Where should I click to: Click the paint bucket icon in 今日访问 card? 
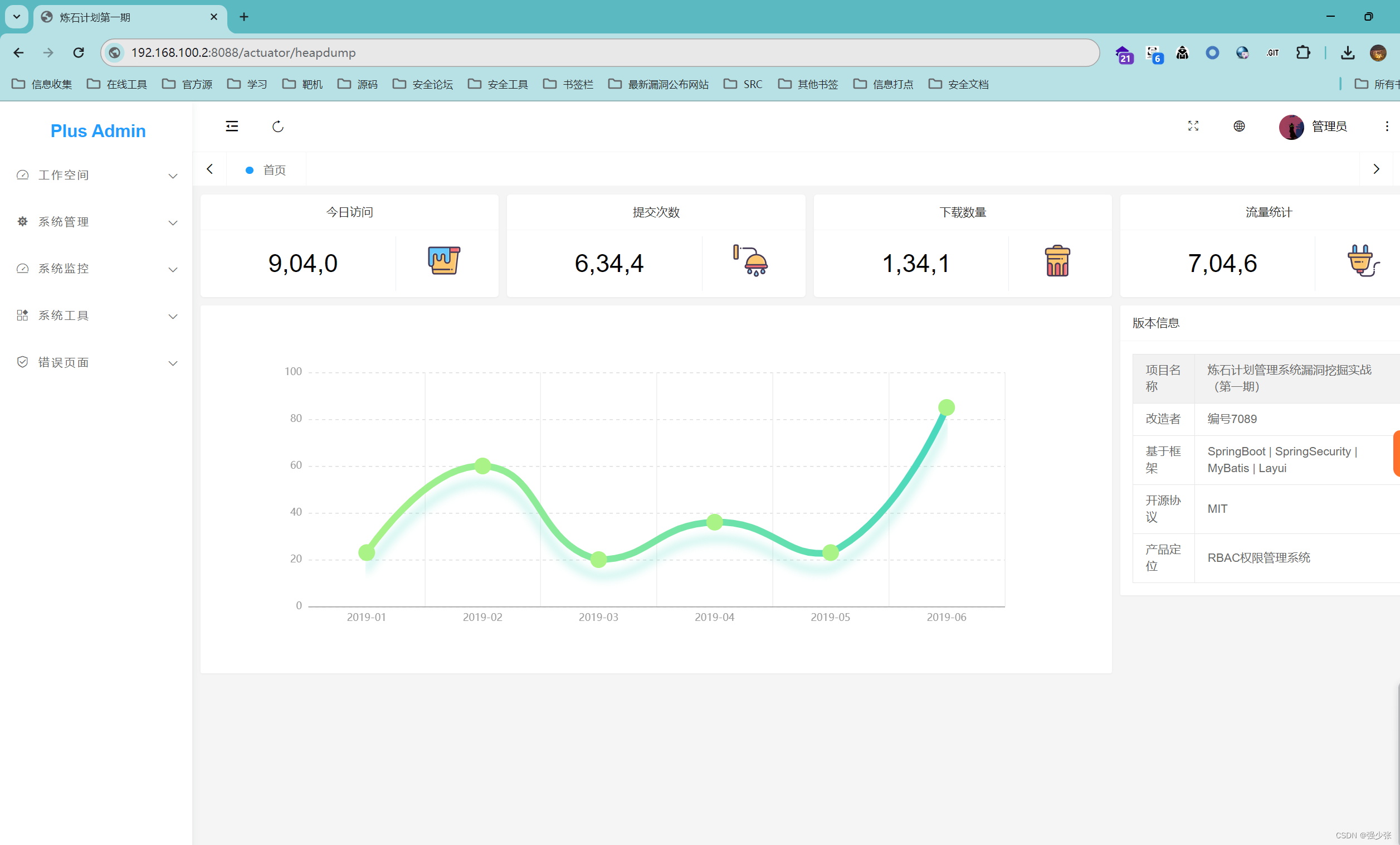pos(444,260)
